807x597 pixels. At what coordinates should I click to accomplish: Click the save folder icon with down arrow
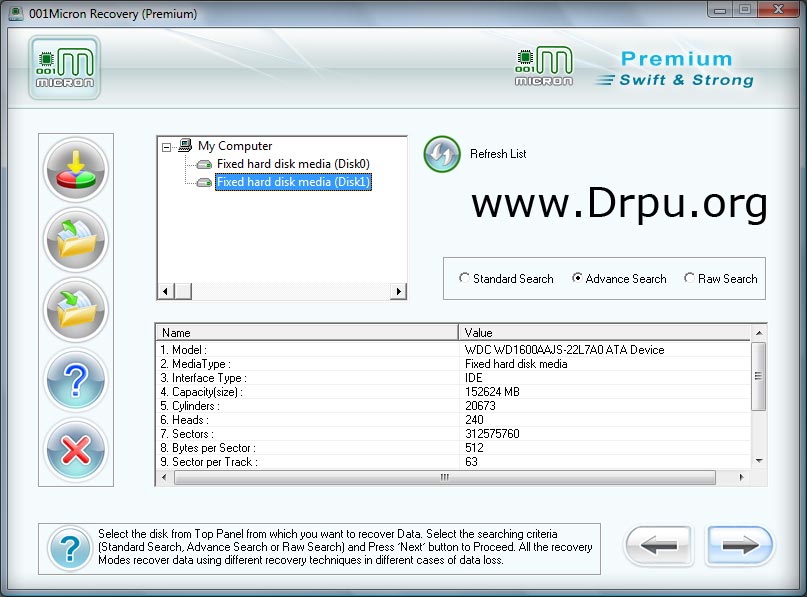coord(76,310)
